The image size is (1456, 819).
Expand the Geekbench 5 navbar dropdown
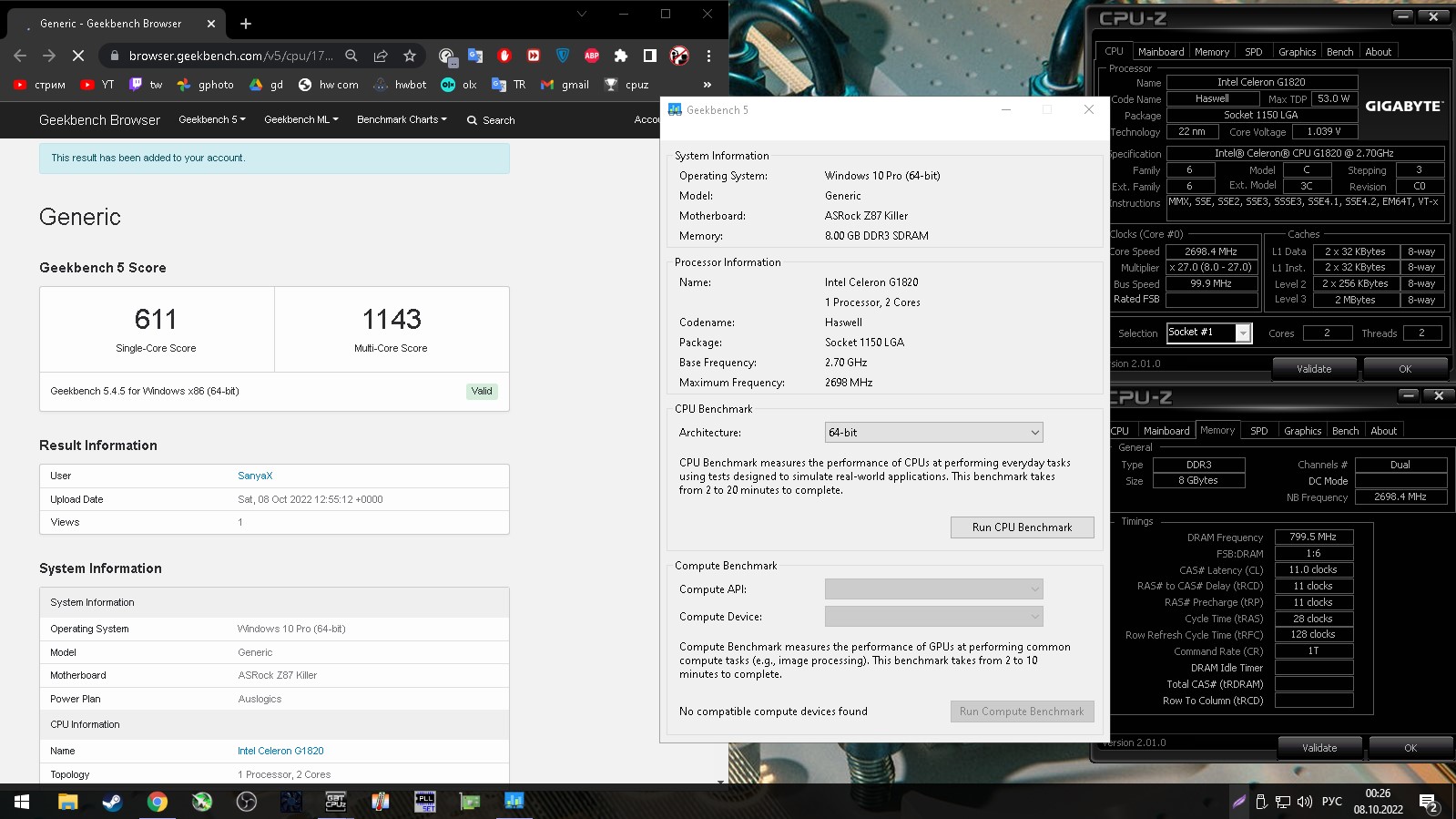(212, 119)
